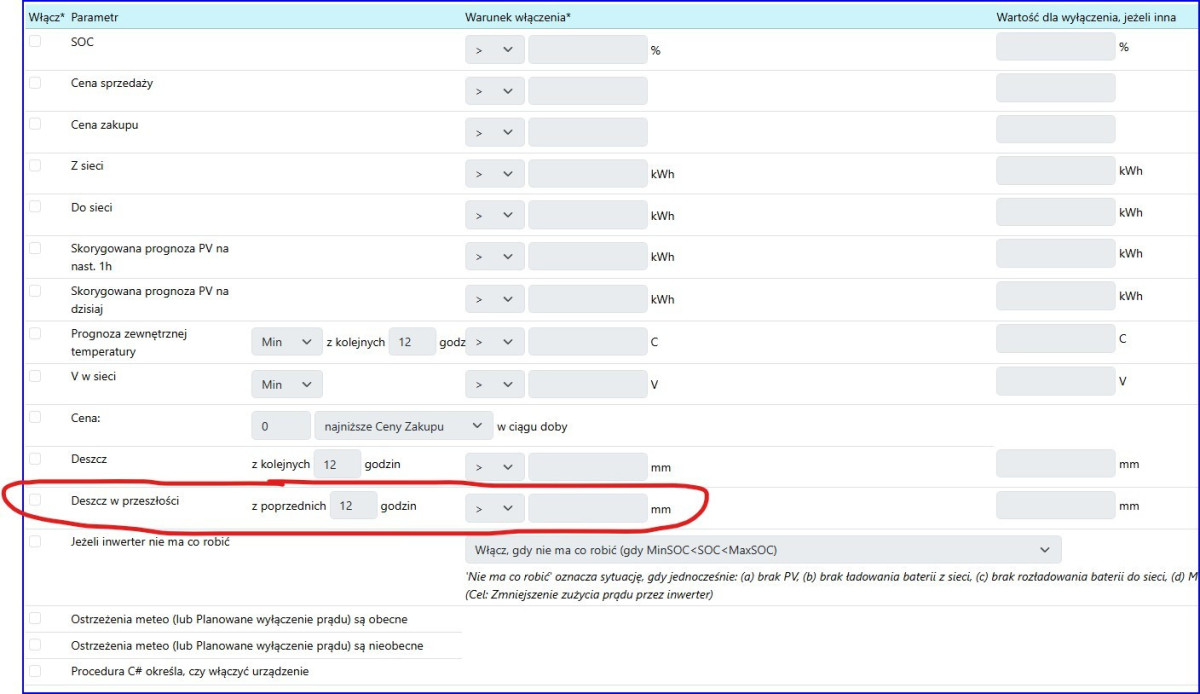Expand the 'Włącz, gdy nie ma co robić' dropdown
Viewport: 1200px width, 694px height.
point(763,550)
